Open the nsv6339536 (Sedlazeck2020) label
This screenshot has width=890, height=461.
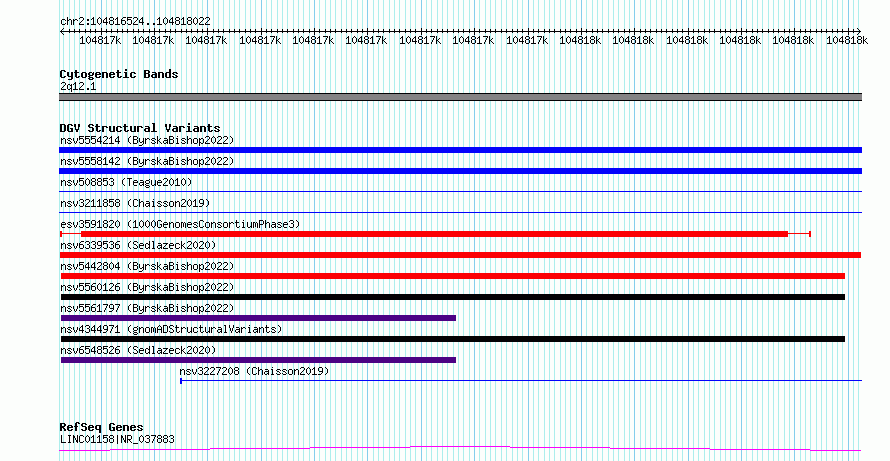138,245
